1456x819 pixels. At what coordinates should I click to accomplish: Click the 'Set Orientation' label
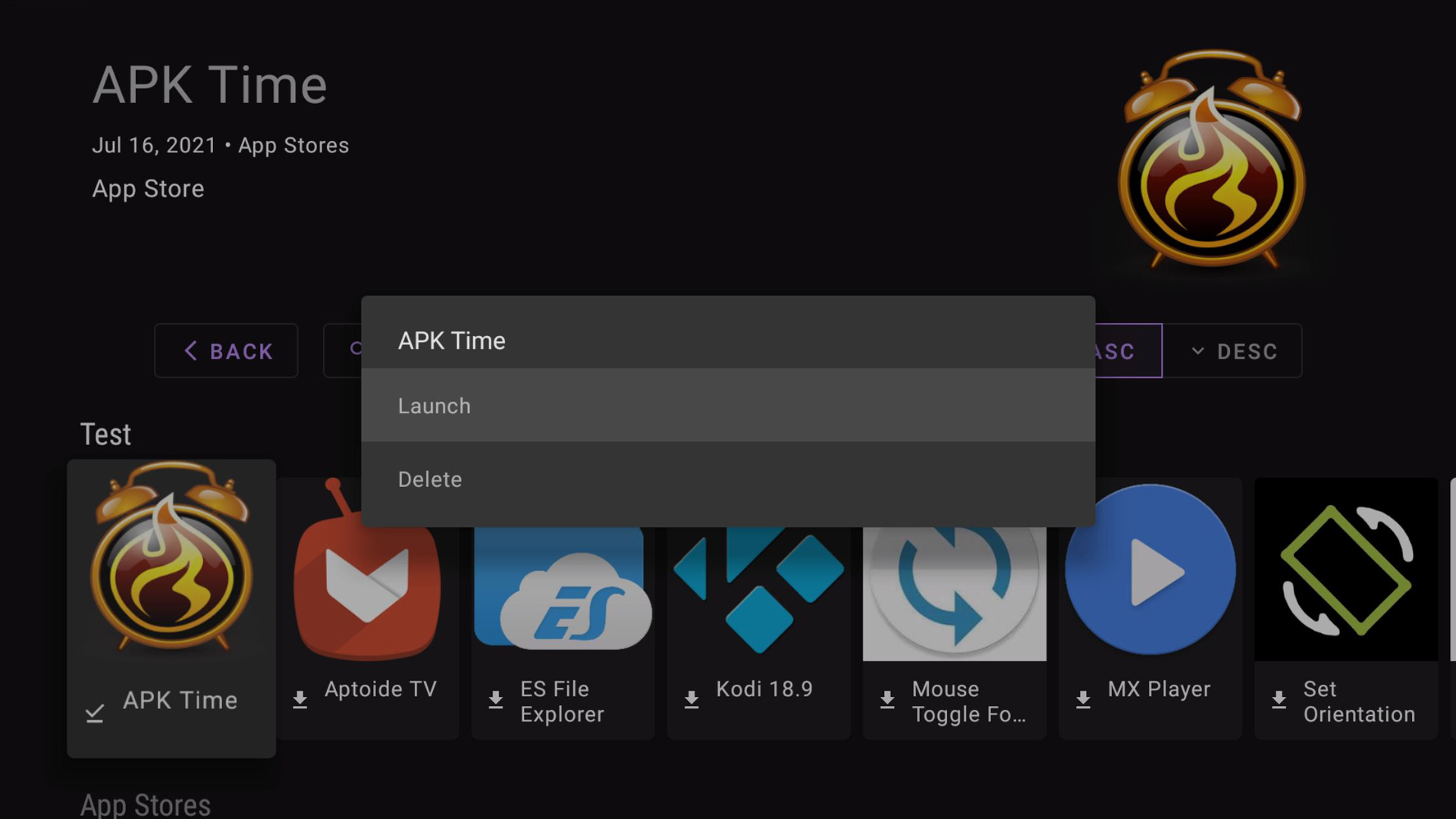click(1359, 701)
